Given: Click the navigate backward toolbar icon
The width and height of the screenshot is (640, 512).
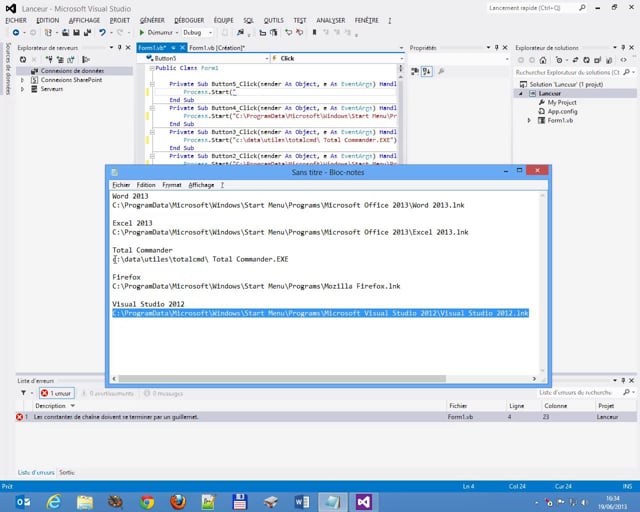Looking at the screenshot, I should pyautogui.click(x=16, y=32).
